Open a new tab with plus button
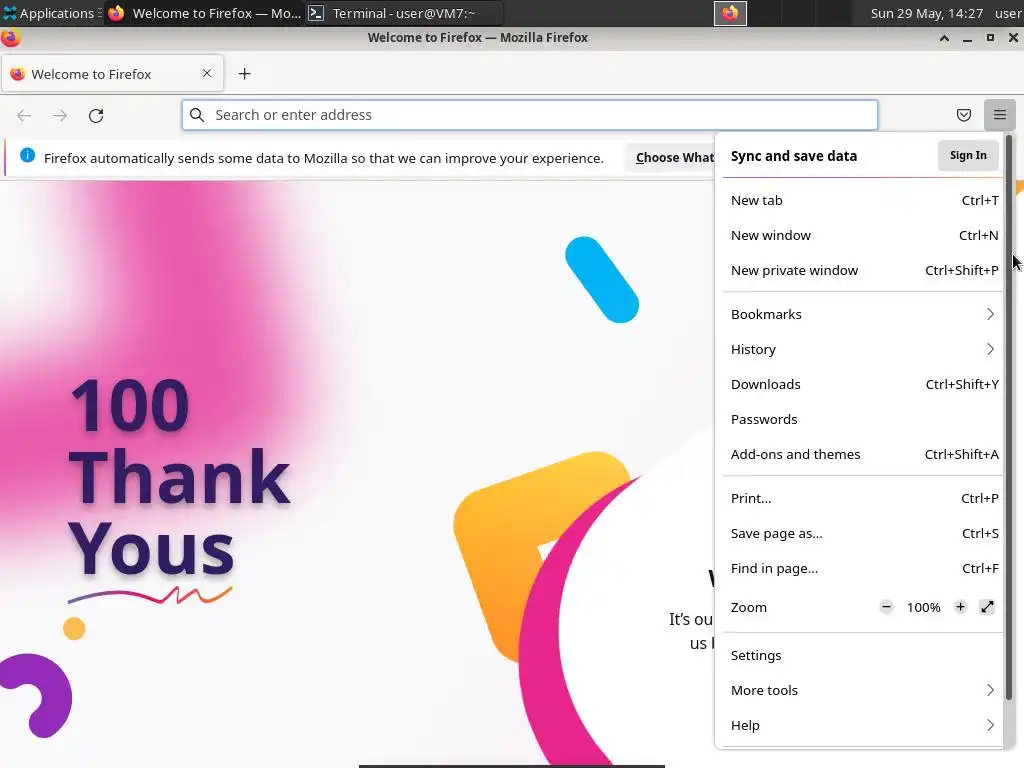 [244, 74]
